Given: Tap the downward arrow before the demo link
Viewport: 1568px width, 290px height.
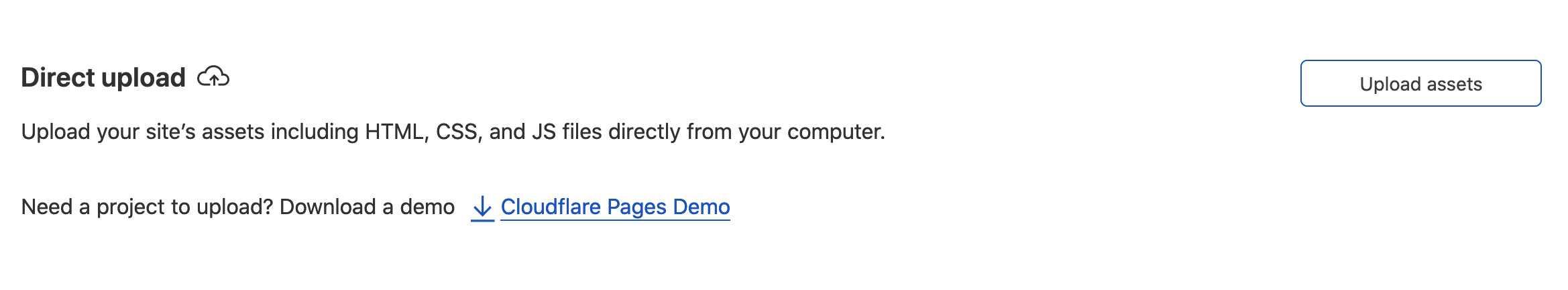Looking at the screenshot, I should [x=482, y=207].
